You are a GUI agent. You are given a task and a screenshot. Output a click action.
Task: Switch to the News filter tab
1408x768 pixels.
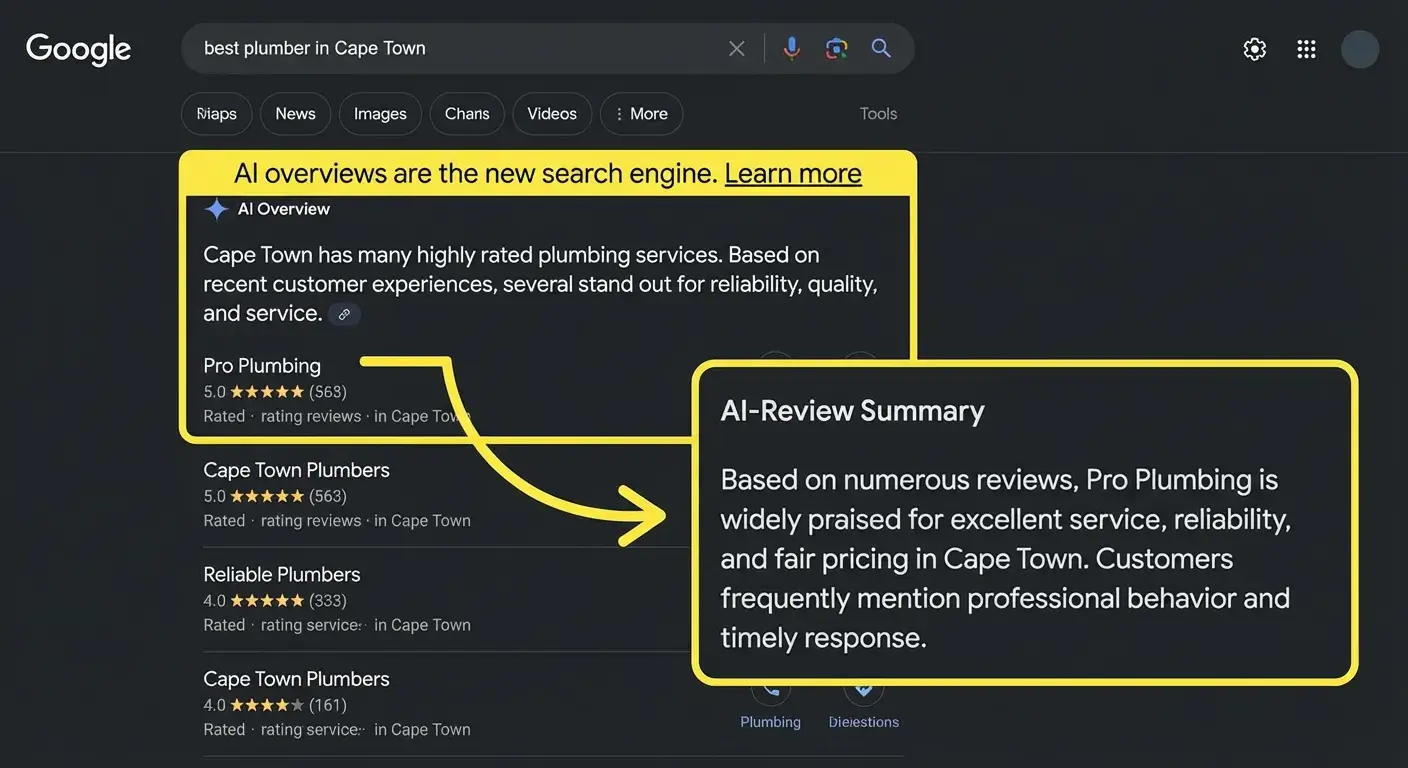(295, 114)
